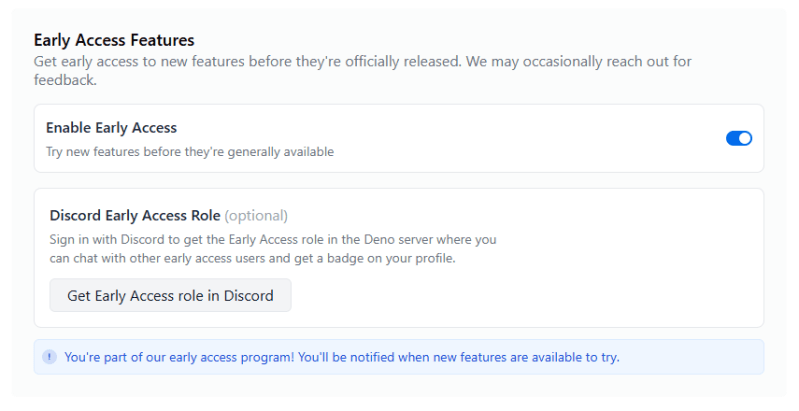Click the (optional) text beside Discord role
Image resolution: width=799 pixels, height=411 pixels.
coord(256,215)
